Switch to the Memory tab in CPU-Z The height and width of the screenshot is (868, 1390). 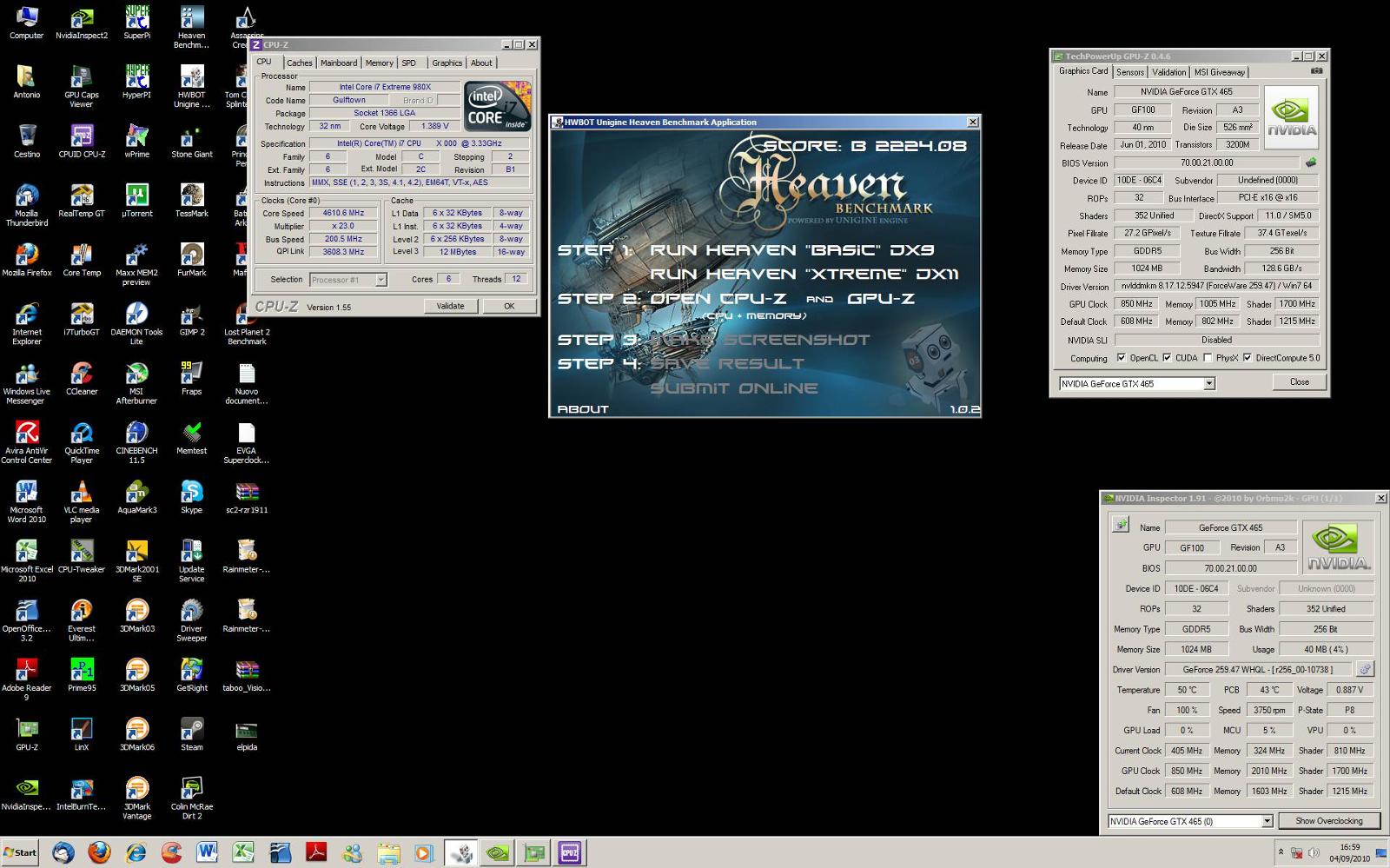379,63
